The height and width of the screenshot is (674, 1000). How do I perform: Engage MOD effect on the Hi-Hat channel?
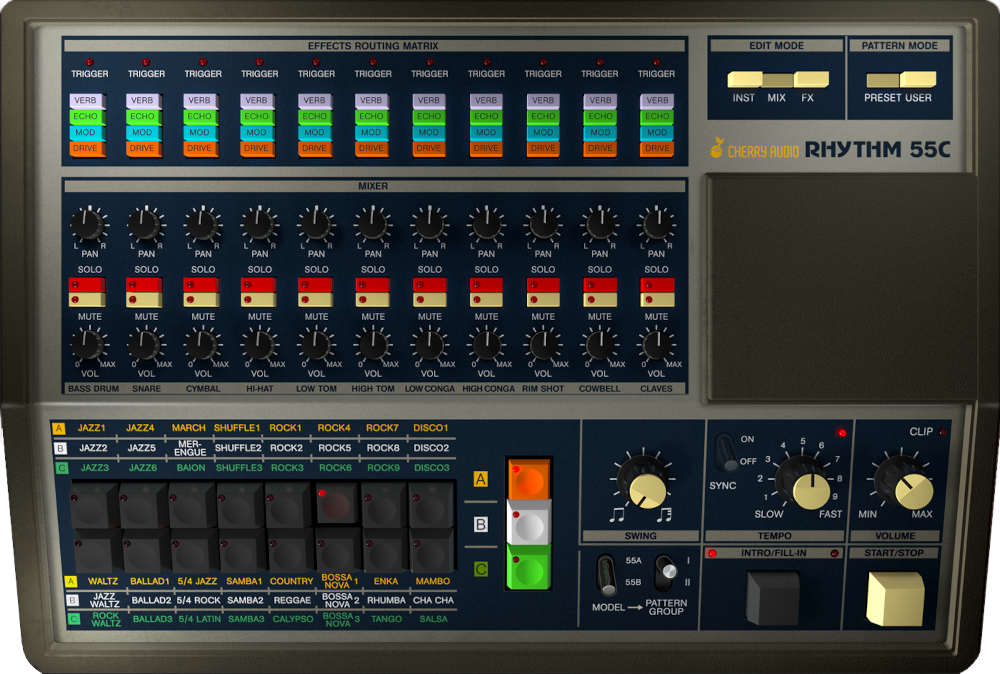click(256, 132)
